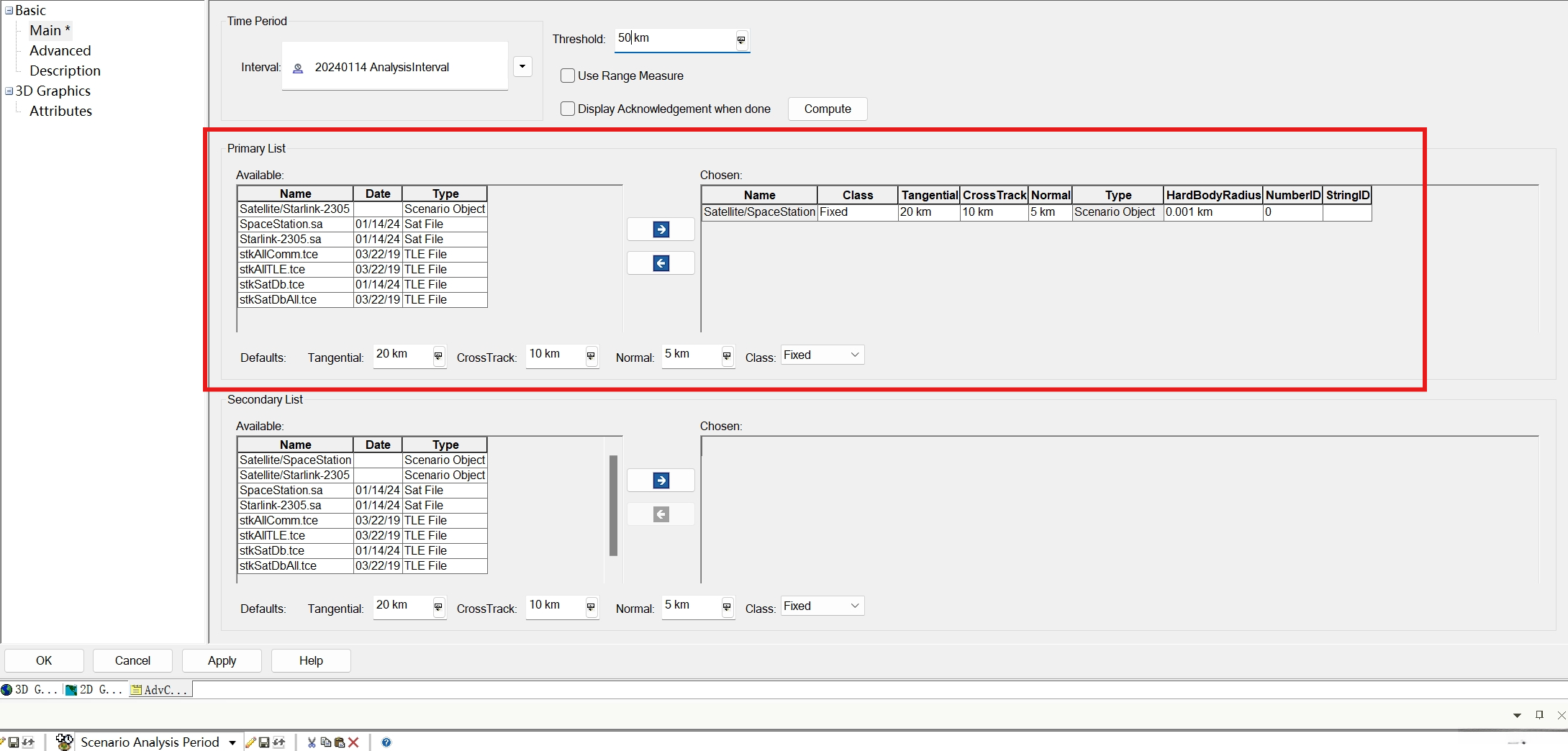Collapse the Basic tree node
The width and height of the screenshot is (1568, 751).
tap(9, 11)
